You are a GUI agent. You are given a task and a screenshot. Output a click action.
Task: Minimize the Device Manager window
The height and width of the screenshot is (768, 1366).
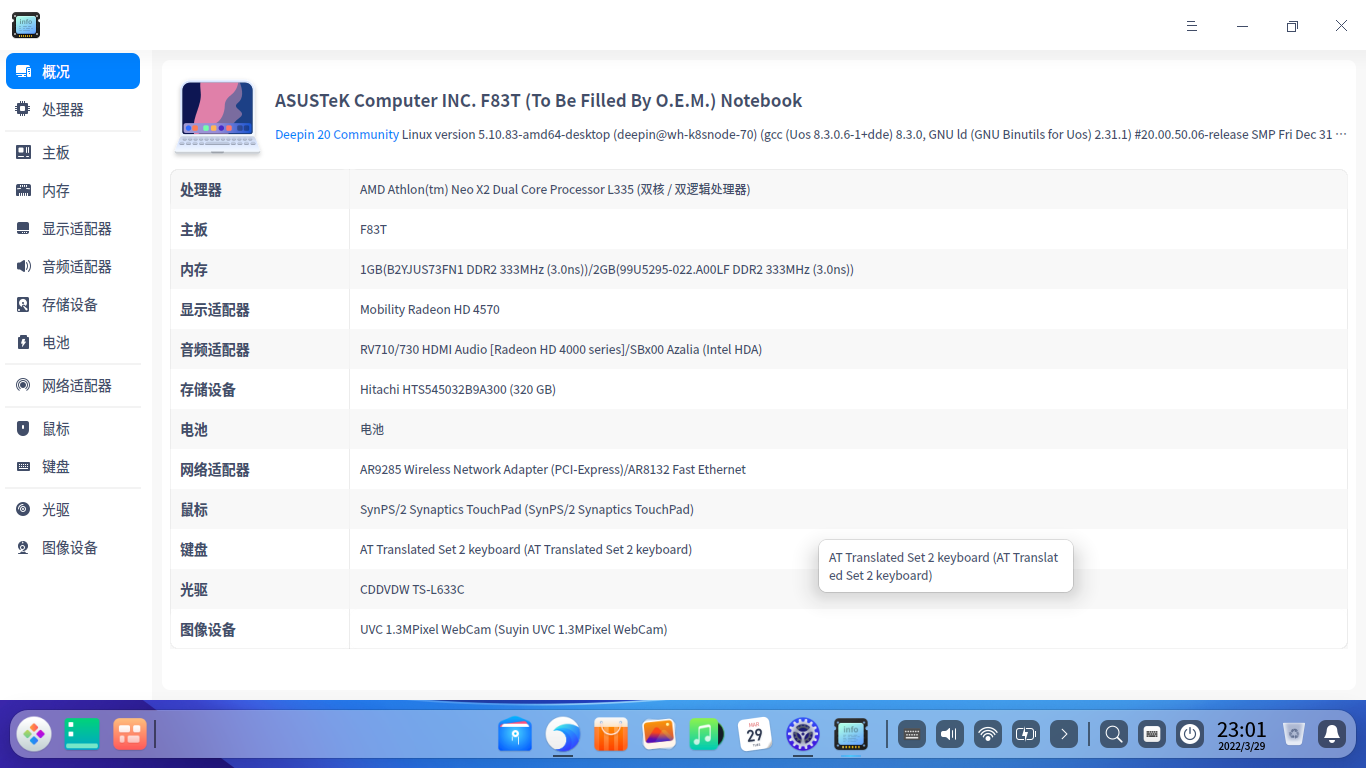point(1242,26)
